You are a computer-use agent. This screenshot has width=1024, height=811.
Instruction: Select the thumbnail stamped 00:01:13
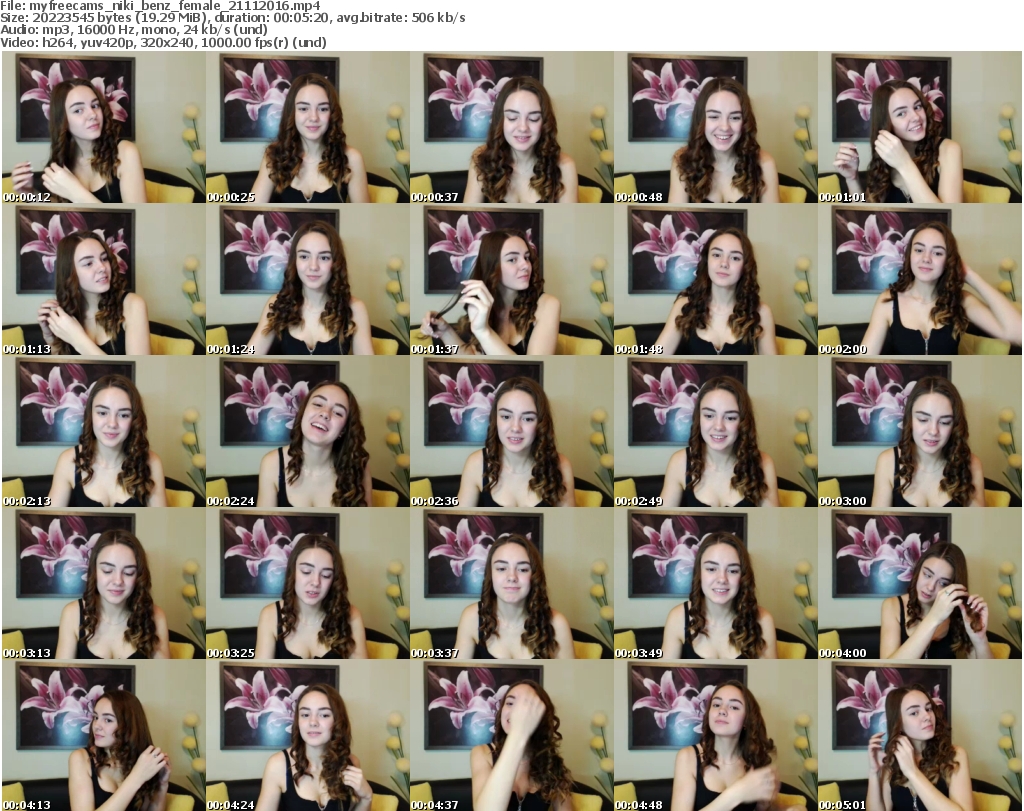click(x=104, y=279)
